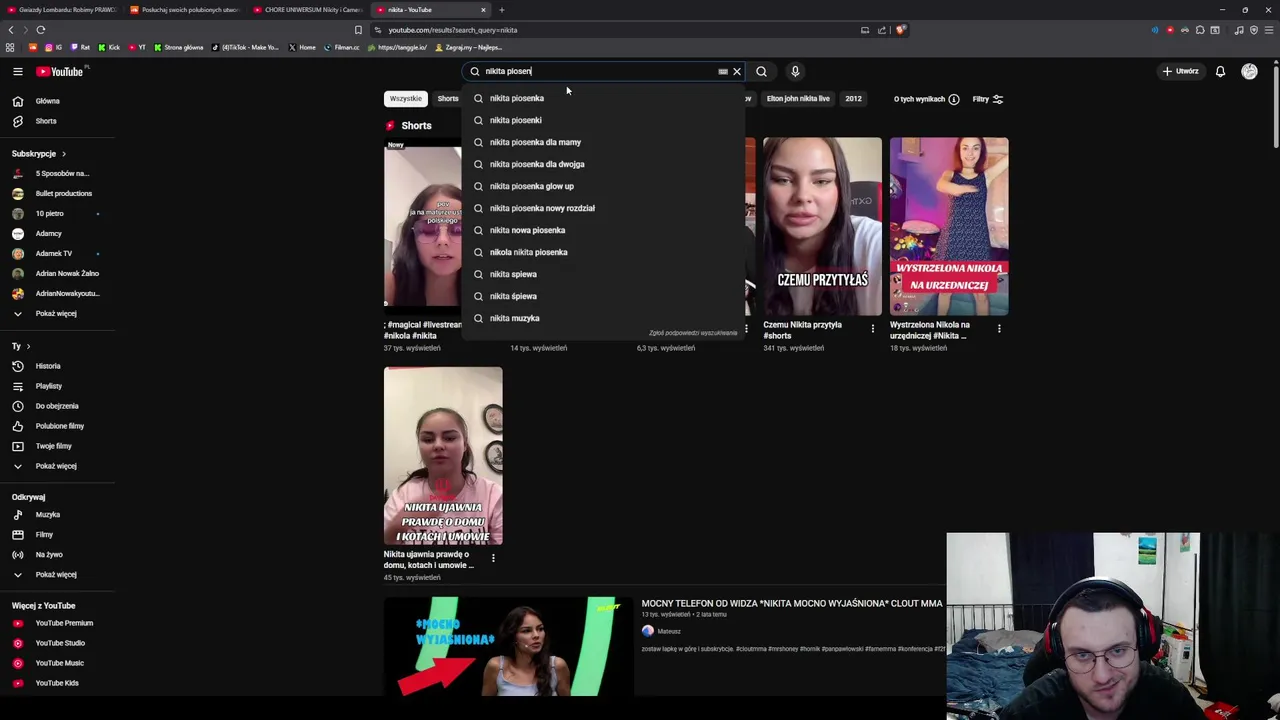
Task: Open options for Nikita ujawnia prawdę short
Action: tap(493, 557)
